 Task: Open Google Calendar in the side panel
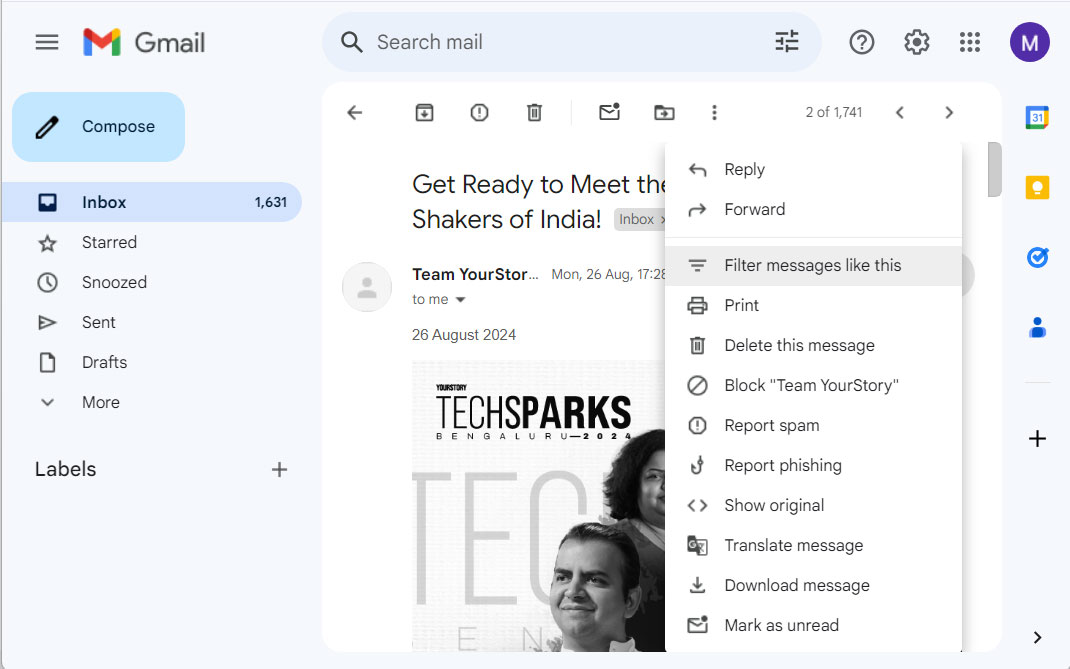pyautogui.click(x=1037, y=117)
